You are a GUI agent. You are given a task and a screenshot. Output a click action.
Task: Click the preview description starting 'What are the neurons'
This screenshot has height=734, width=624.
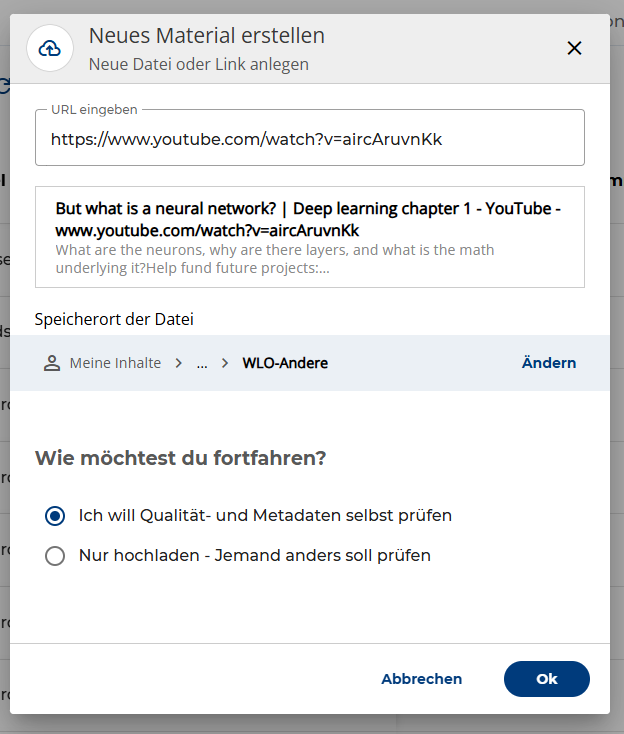click(x=275, y=259)
